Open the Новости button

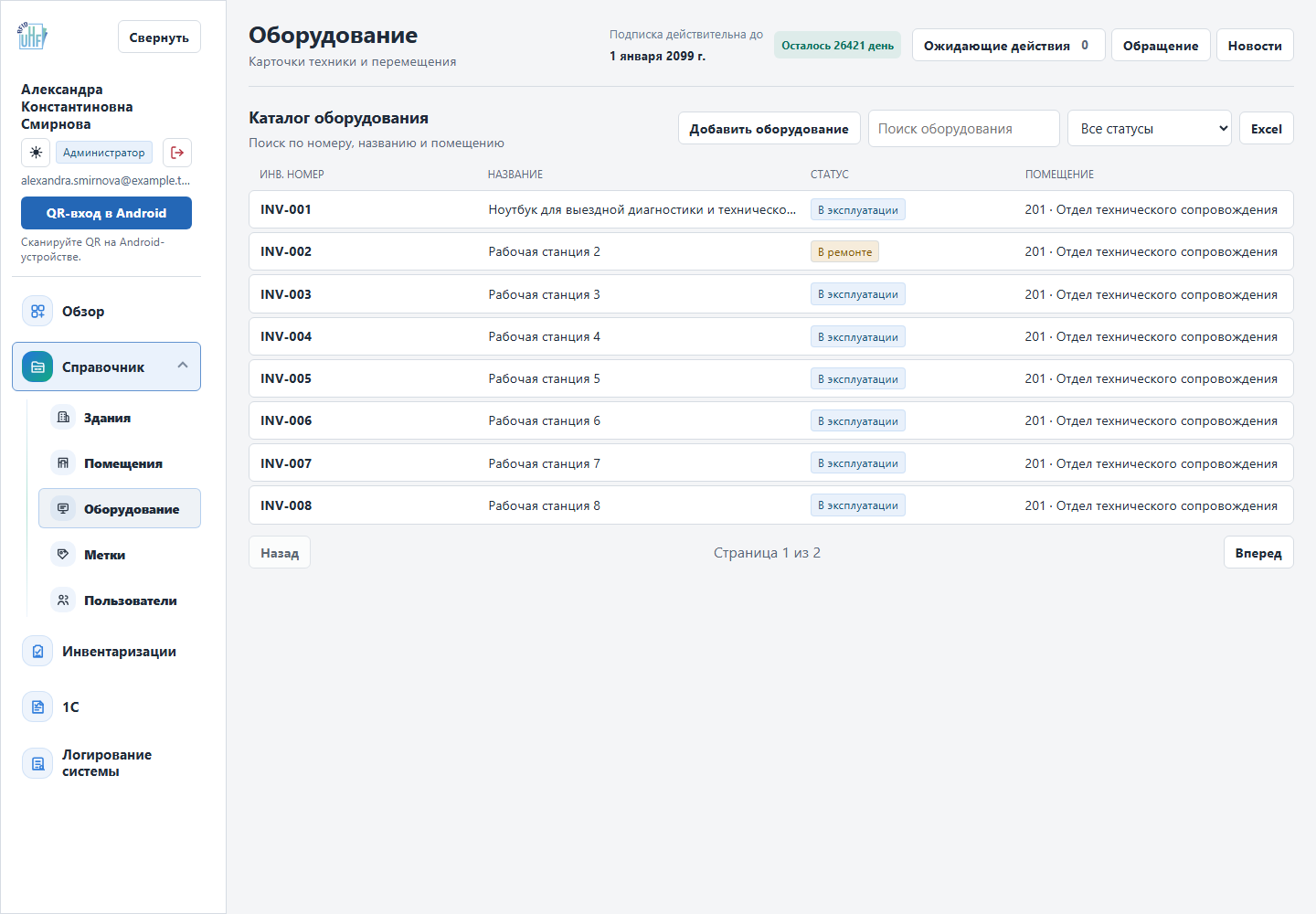pyautogui.click(x=1255, y=46)
